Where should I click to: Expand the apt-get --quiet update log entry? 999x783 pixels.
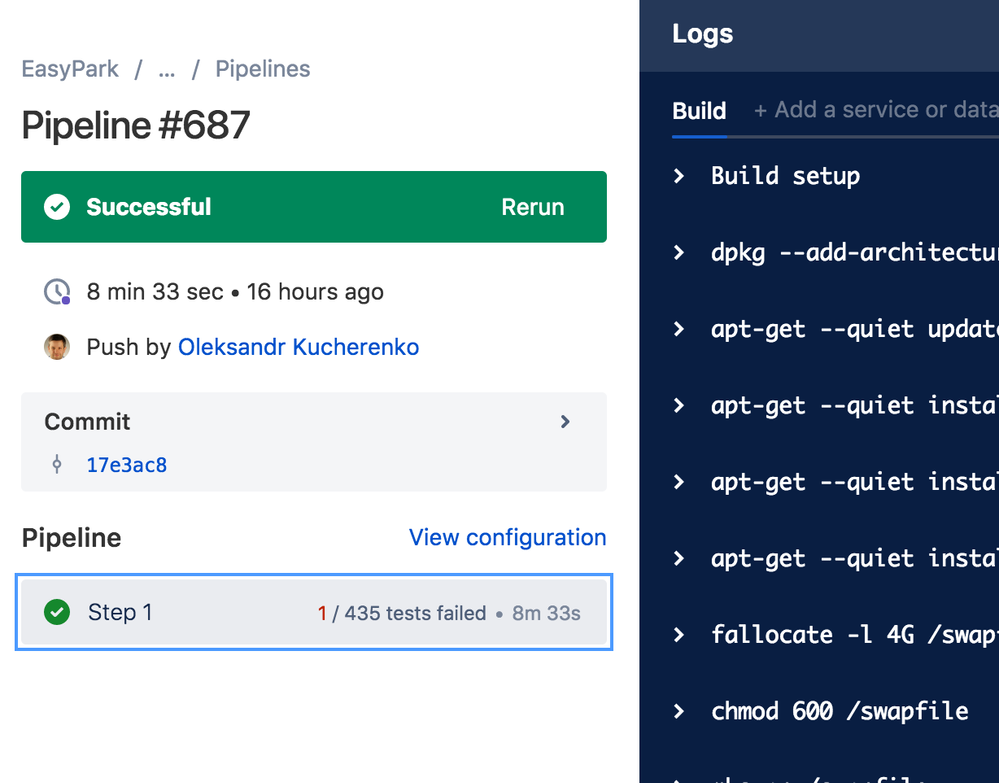coord(679,329)
